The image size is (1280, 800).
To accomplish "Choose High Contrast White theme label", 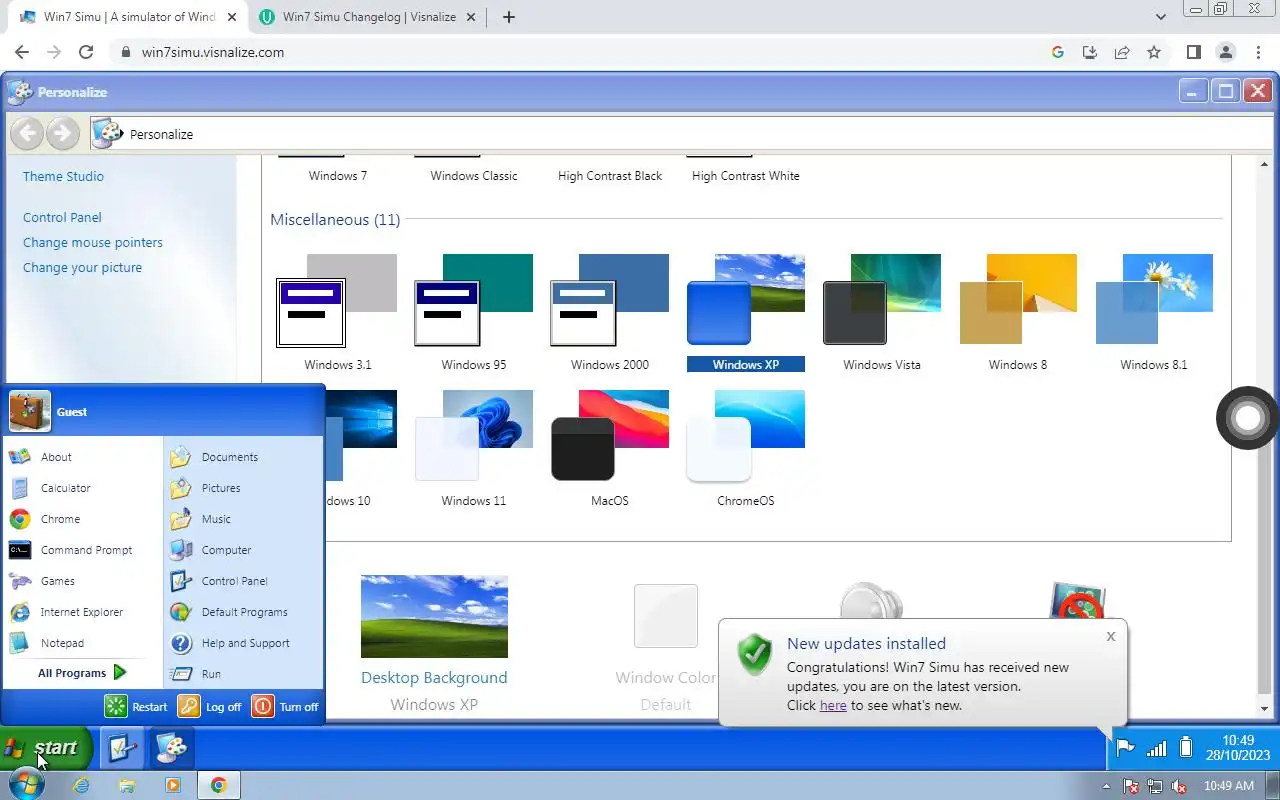I will [x=745, y=176].
